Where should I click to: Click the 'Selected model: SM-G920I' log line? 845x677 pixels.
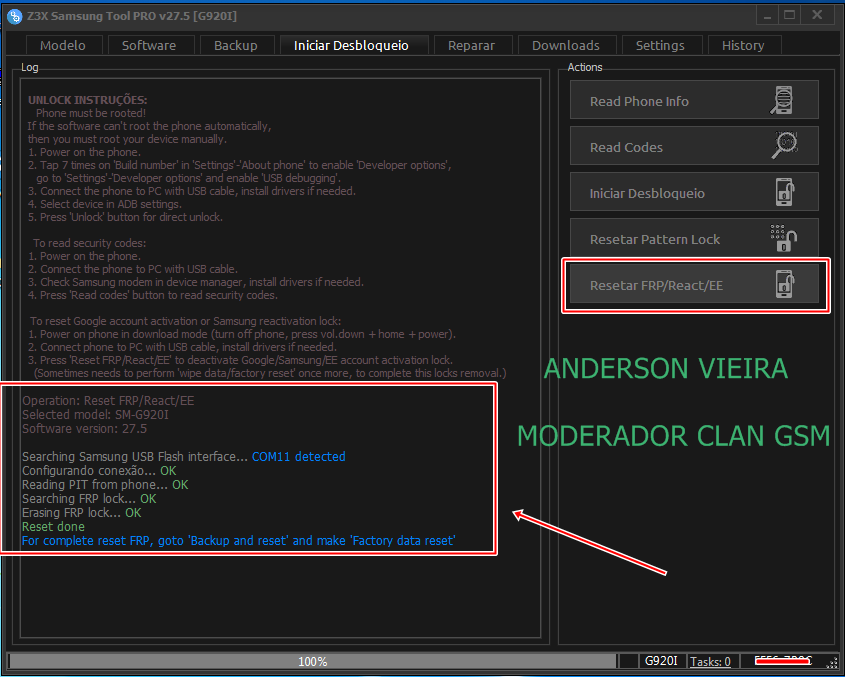coord(95,415)
